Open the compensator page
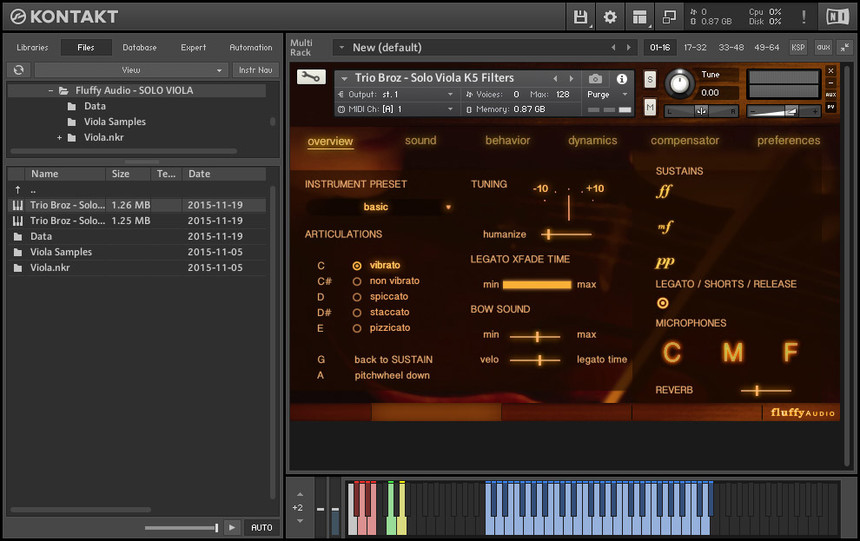This screenshot has height=541, width=860. tap(684, 140)
